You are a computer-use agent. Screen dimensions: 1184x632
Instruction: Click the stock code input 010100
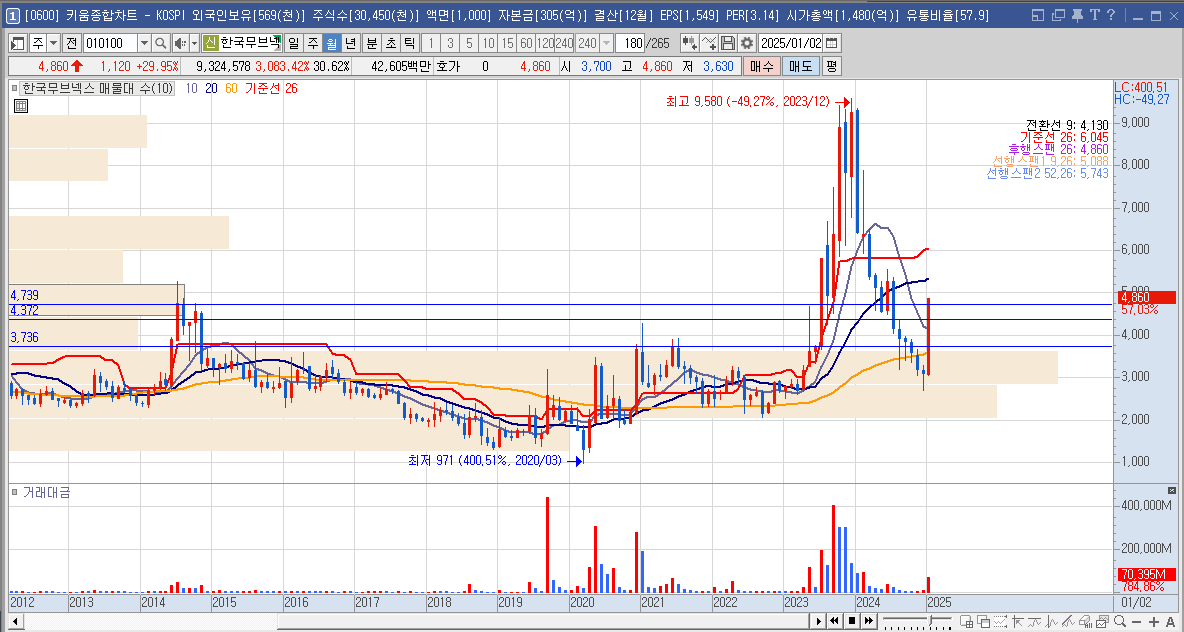coord(109,43)
